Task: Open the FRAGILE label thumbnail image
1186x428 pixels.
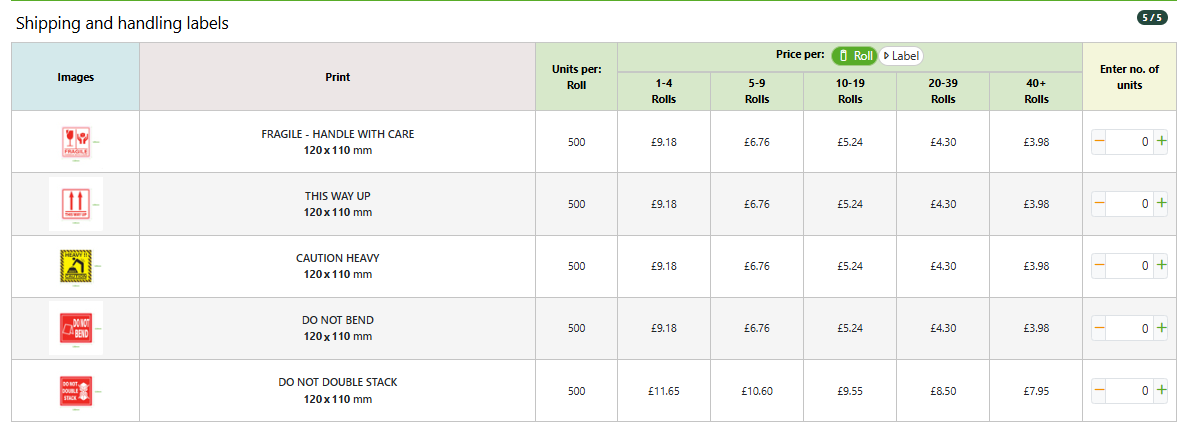Action: coord(76,142)
